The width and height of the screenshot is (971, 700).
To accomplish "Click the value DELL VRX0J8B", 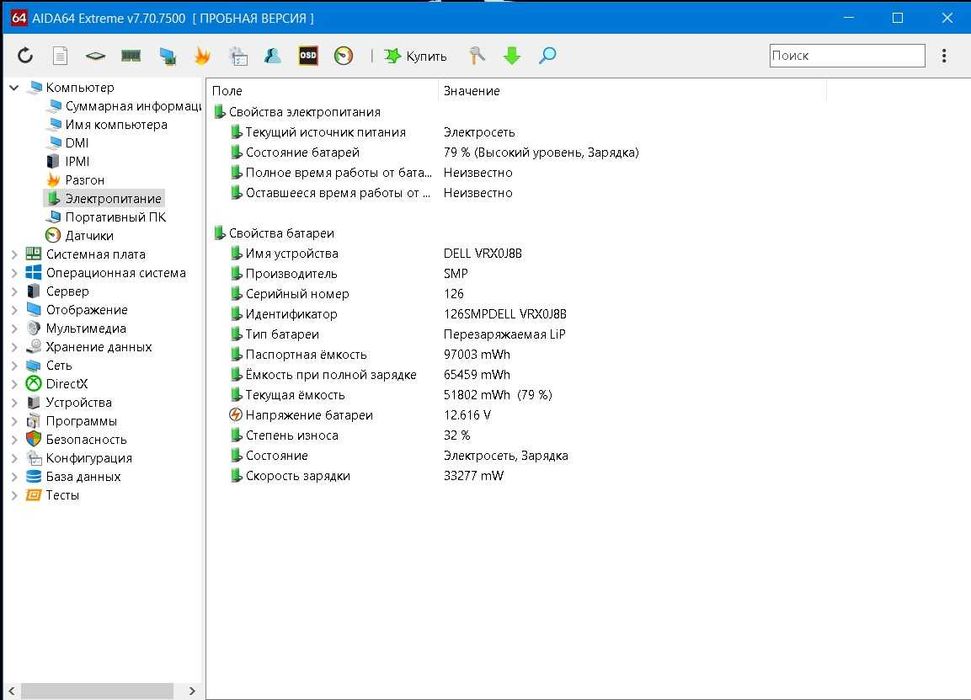I will point(482,254).
